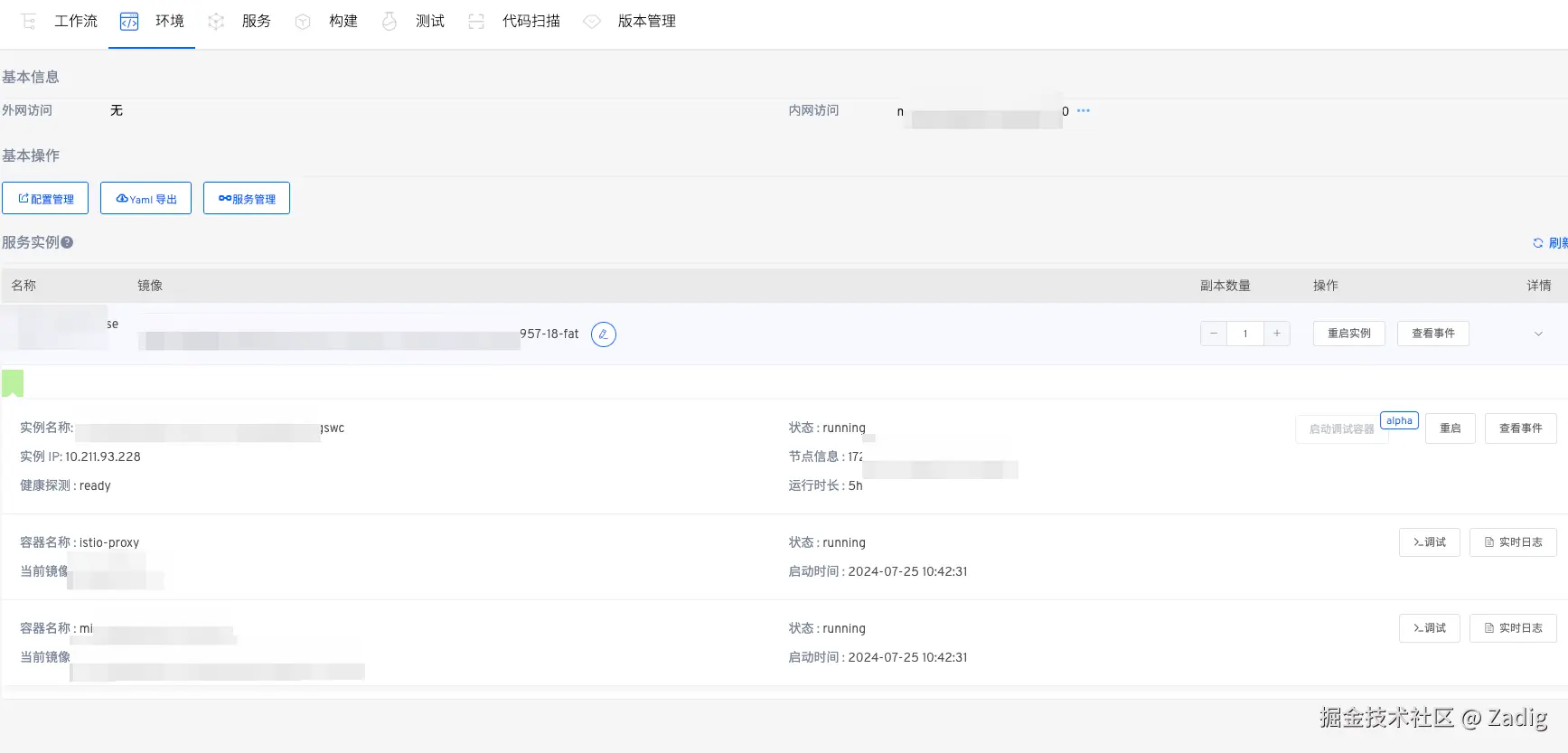Click the green bookmark instance marker

13,383
